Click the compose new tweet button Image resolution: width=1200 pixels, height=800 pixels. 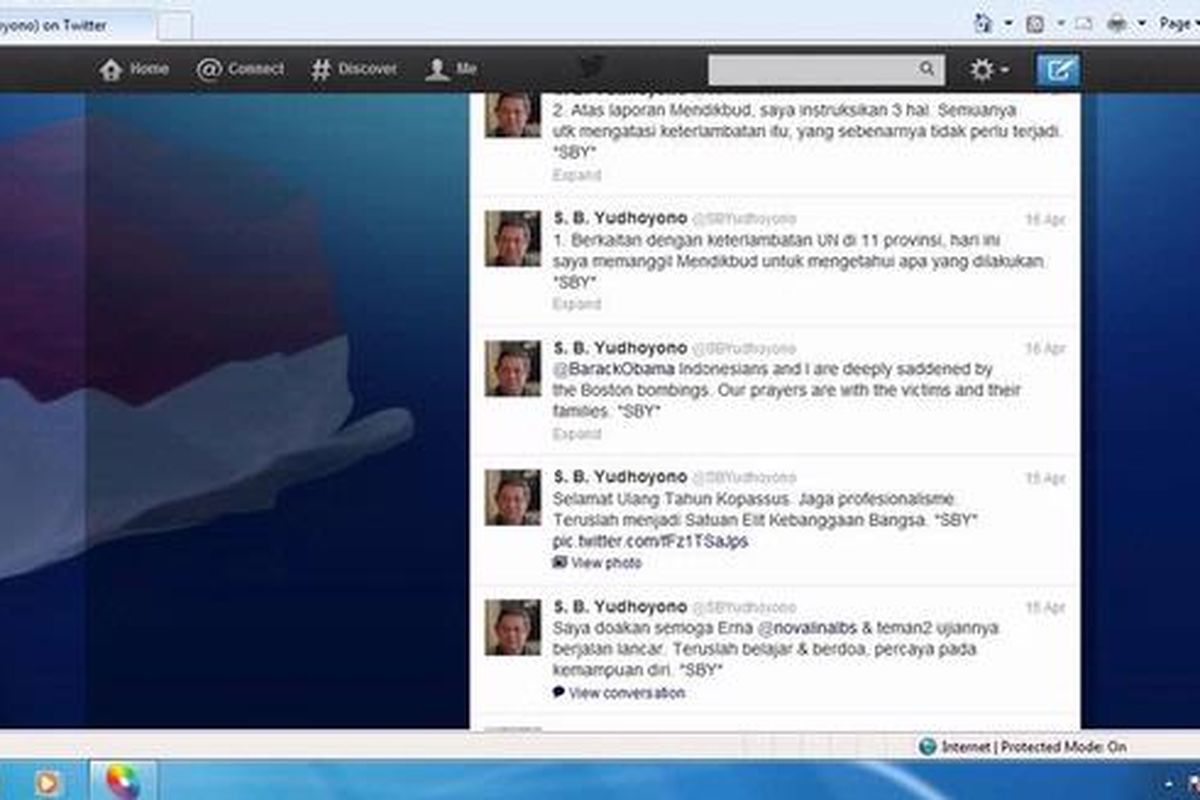point(1058,70)
